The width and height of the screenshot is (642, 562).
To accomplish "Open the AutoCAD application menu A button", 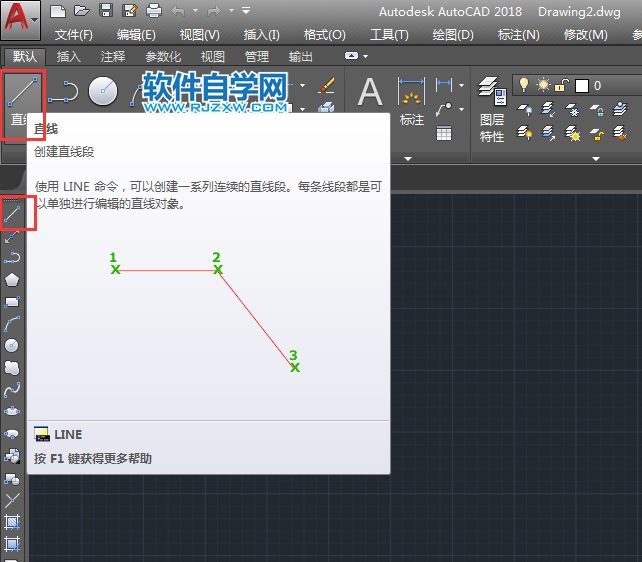I will coord(20,20).
